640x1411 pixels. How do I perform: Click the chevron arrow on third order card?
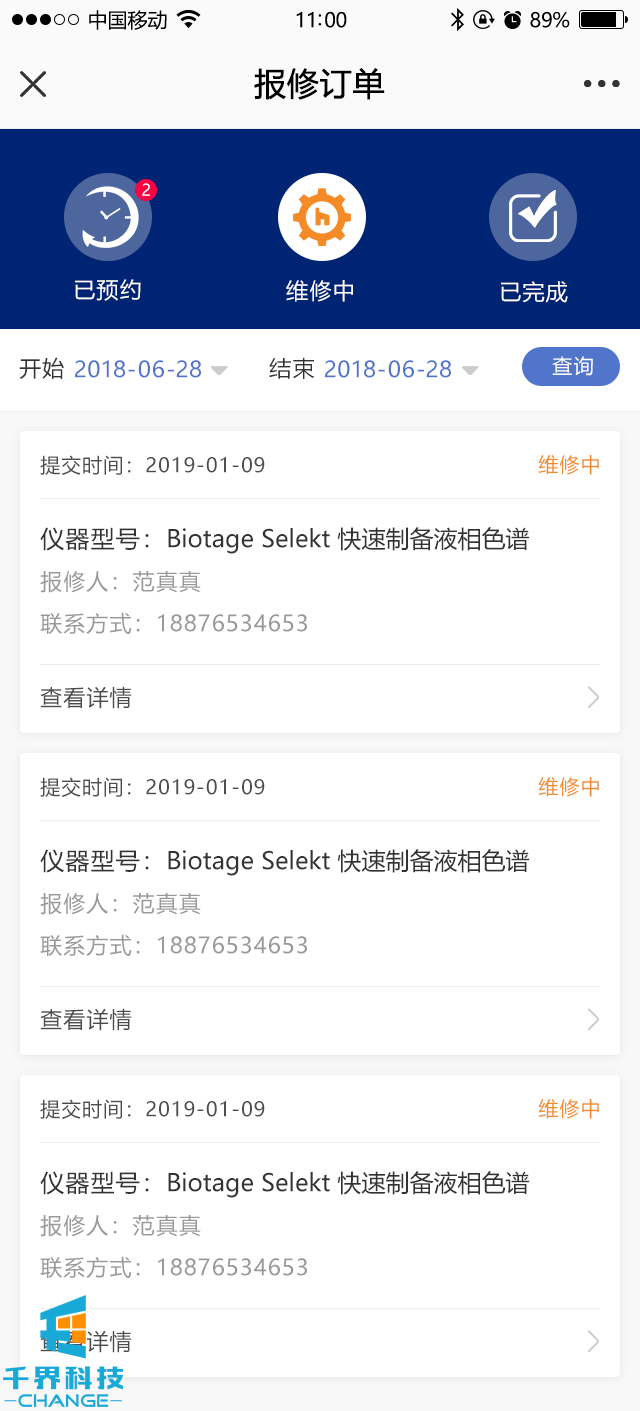click(593, 1342)
